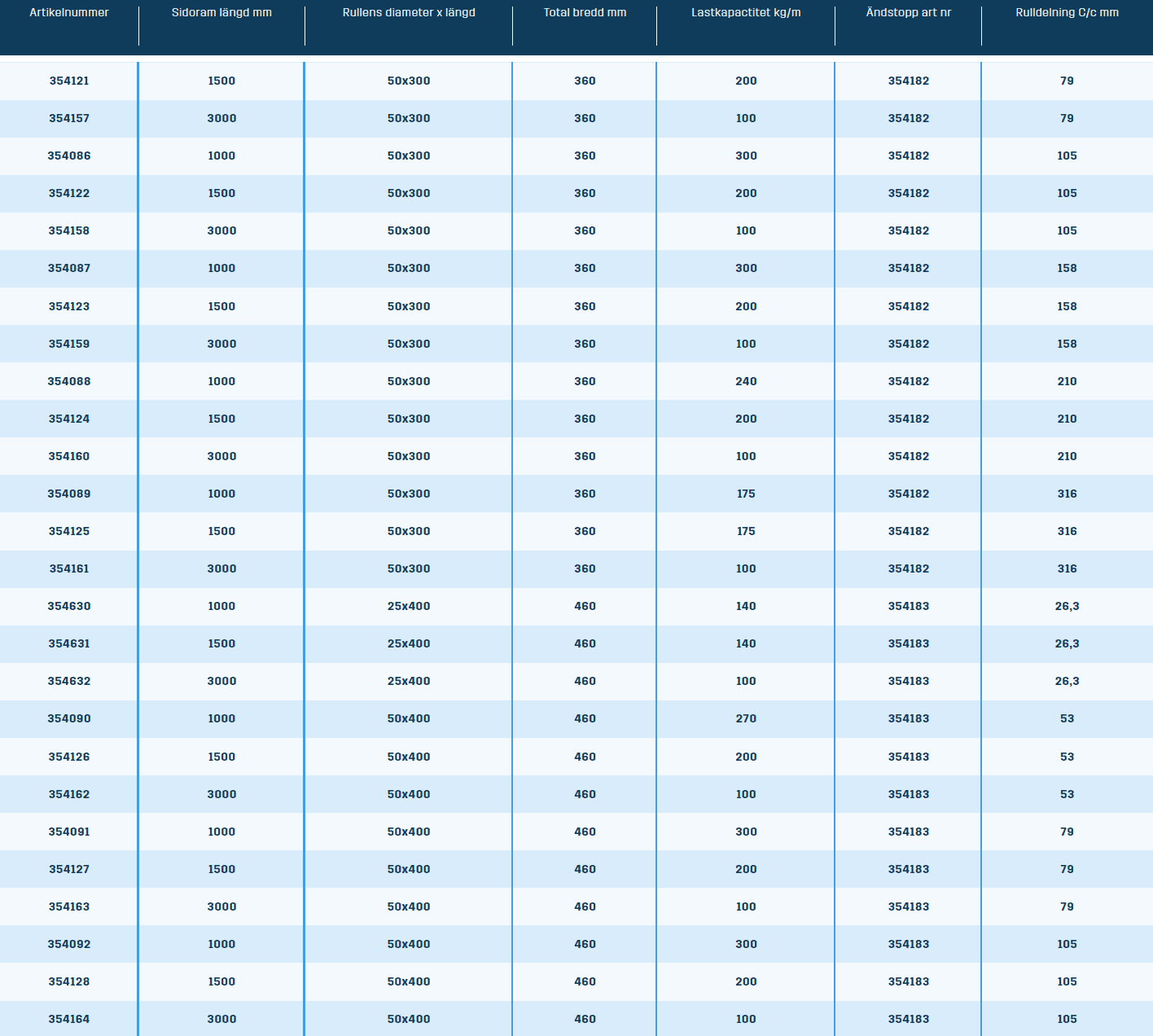Select article number 354157
The image size is (1153, 1036).
click(69, 119)
